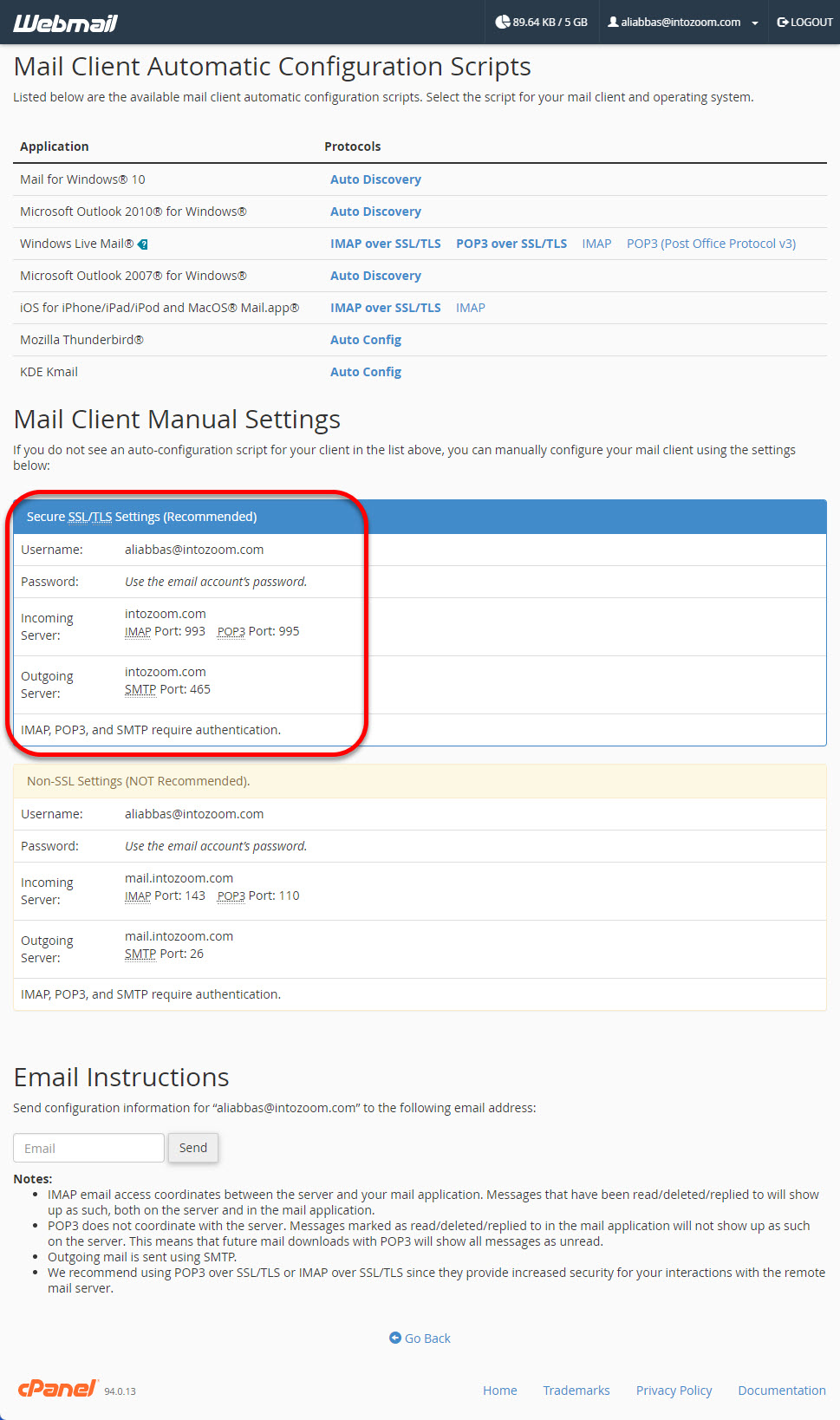This screenshot has height=1420, width=840.
Task: Click the Non-SSL Settings (NOT Recommended) header
Action: 420,781
